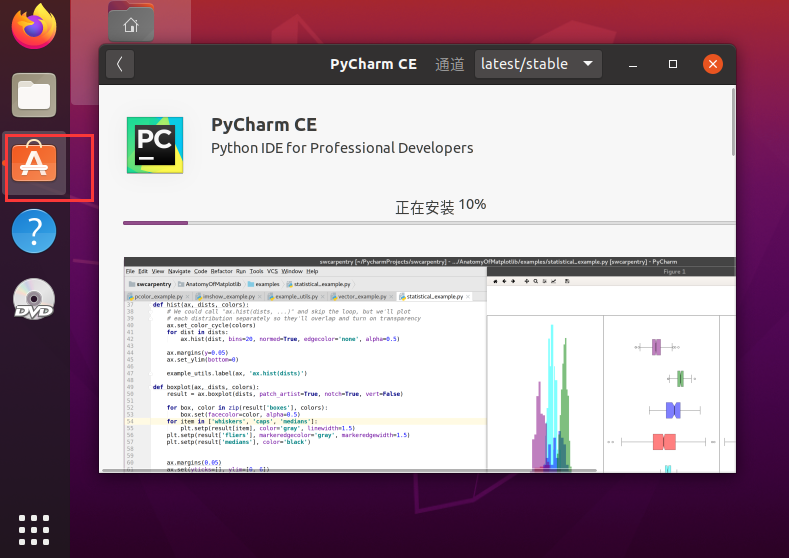Open Firefox from the dock

(34, 26)
